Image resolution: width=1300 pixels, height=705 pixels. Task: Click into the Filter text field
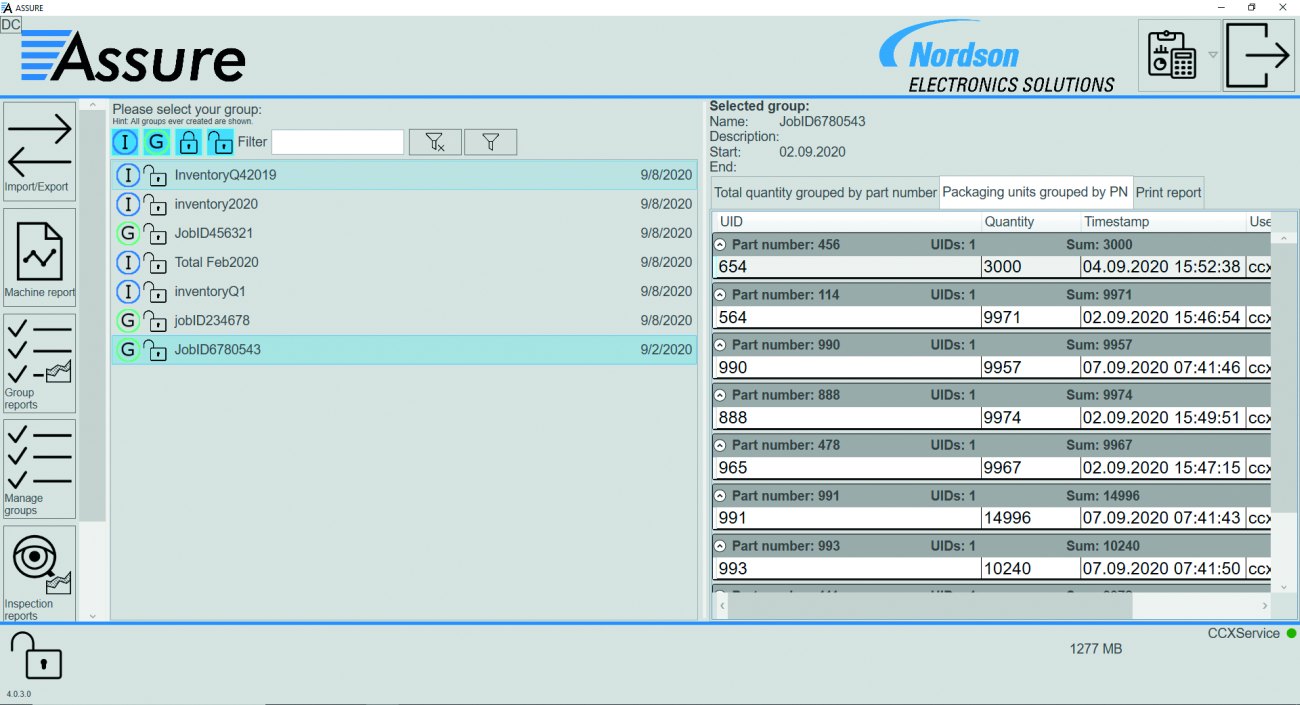(x=338, y=142)
